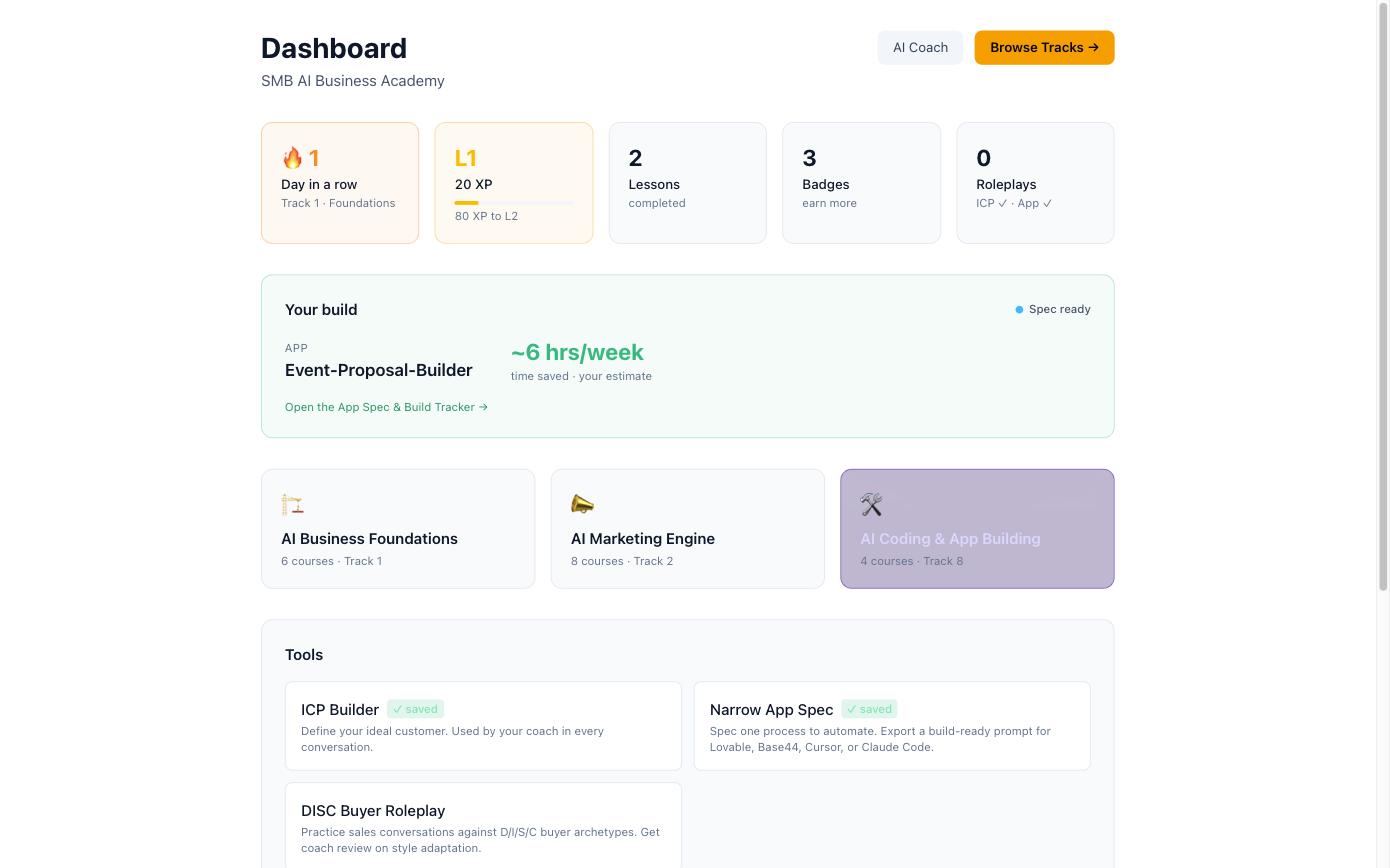The width and height of the screenshot is (1390, 868).
Task: Click the saved badge beside ICP Builder
Action: coord(415,709)
